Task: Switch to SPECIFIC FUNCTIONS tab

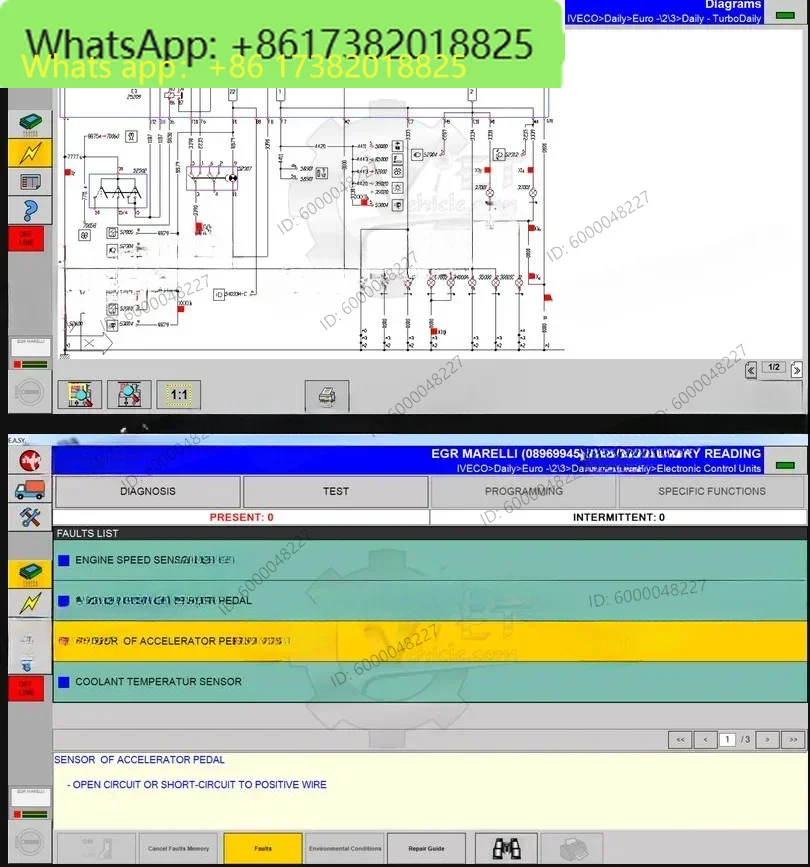Action: 712,492
